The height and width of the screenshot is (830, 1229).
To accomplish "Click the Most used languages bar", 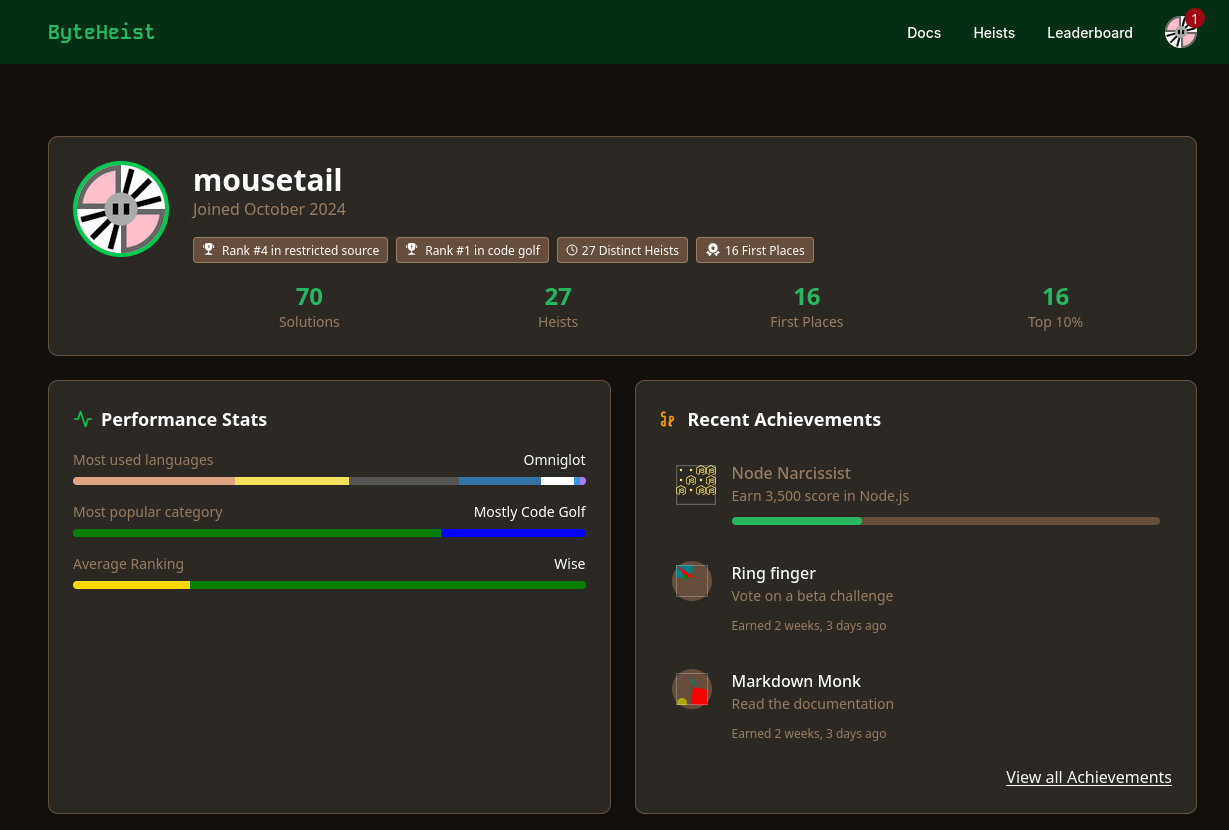I will [329, 481].
